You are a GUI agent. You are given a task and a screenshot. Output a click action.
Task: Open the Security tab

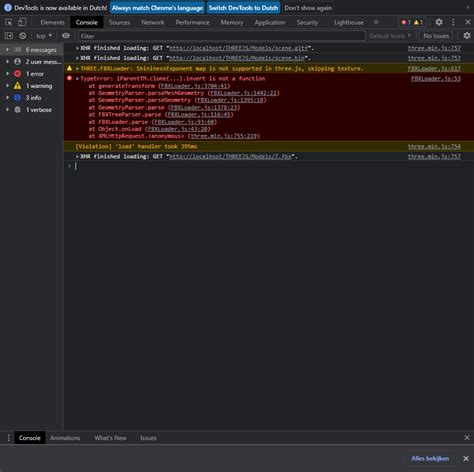pyautogui.click(x=307, y=22)
